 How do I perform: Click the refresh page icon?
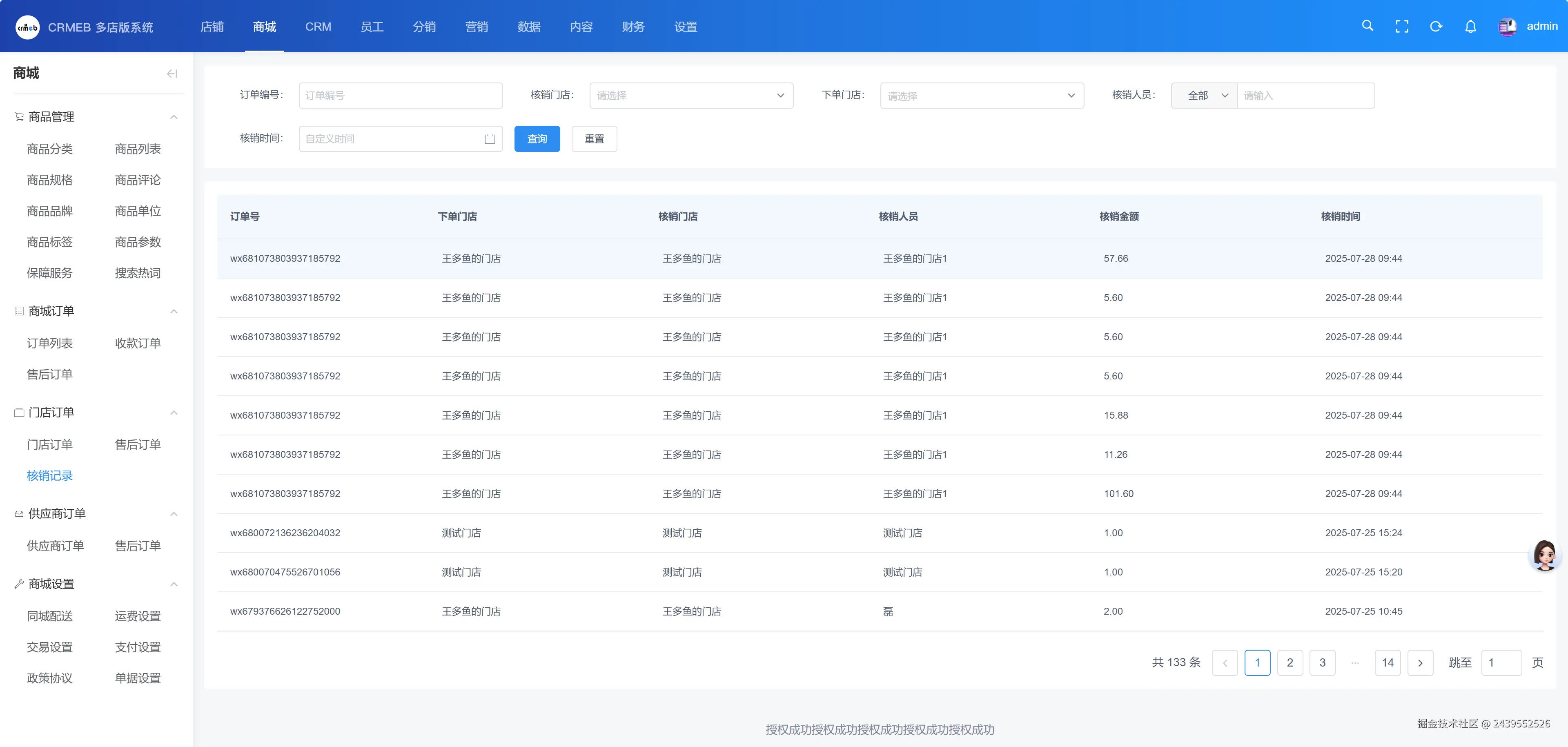coord(1436,26)
